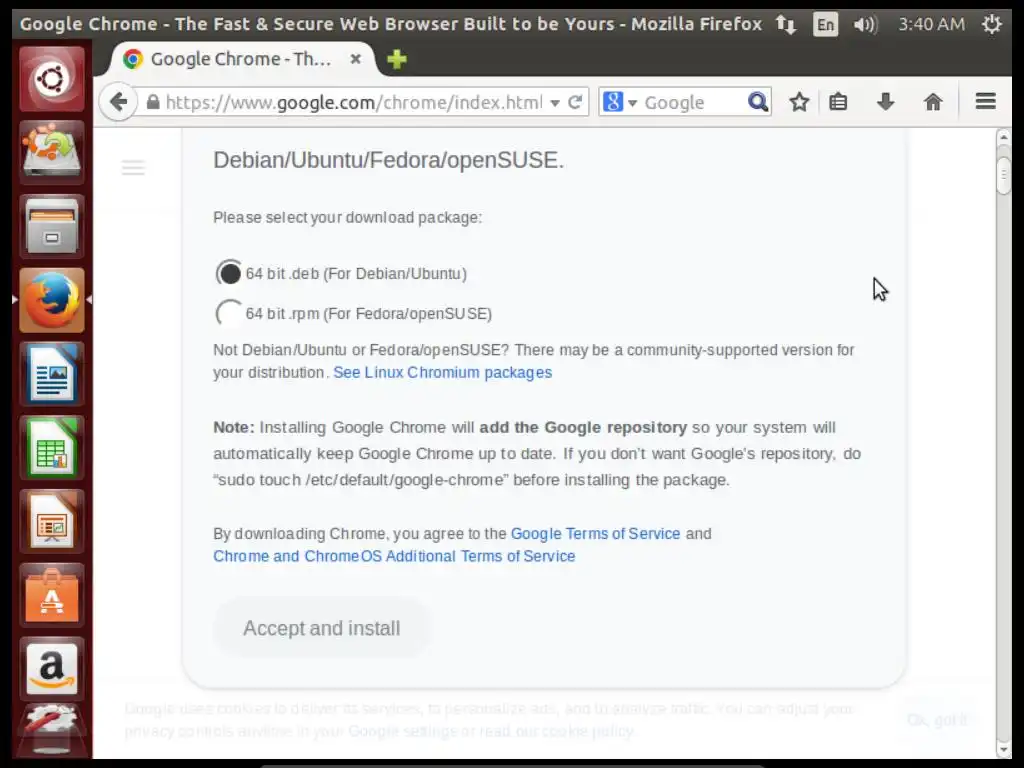Open the system power gear menu
Screen dimensions: 1024x768
click(x=991, y=25)
